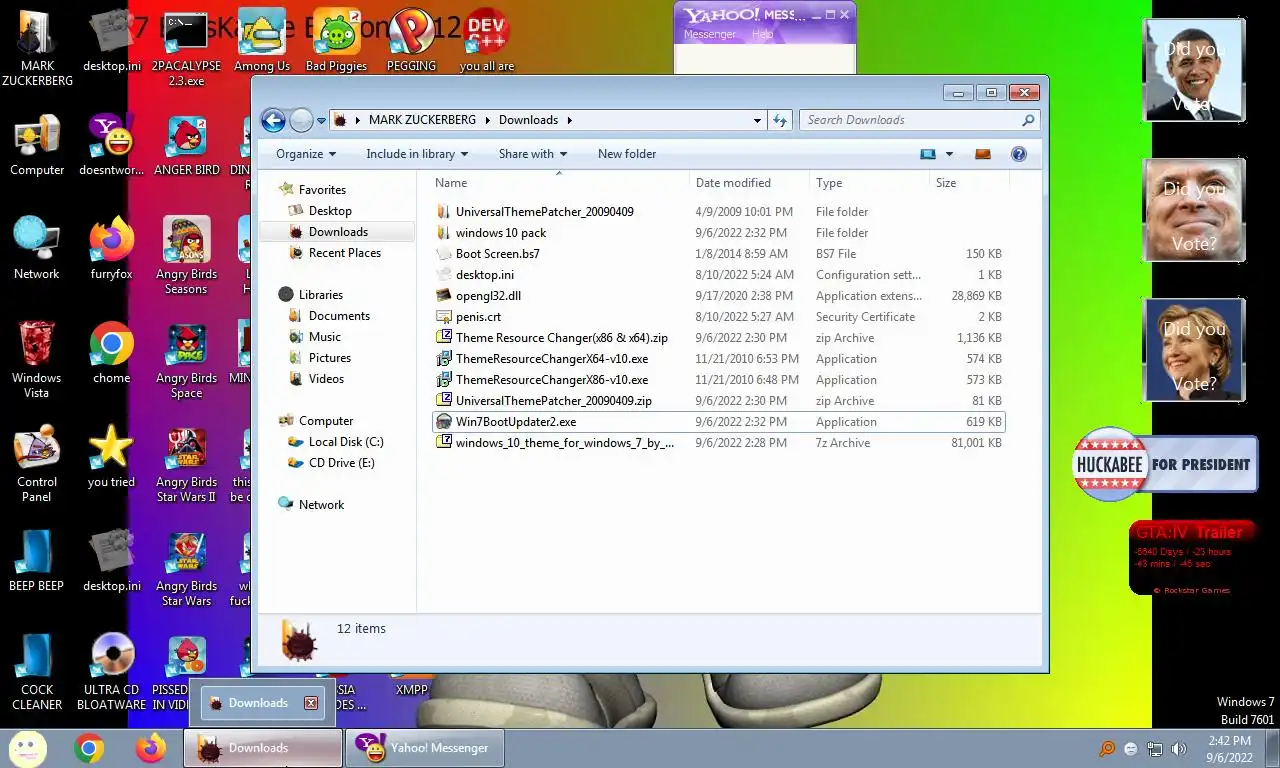Open the Music library
The image size is (1280, 768).
point(325,337)
